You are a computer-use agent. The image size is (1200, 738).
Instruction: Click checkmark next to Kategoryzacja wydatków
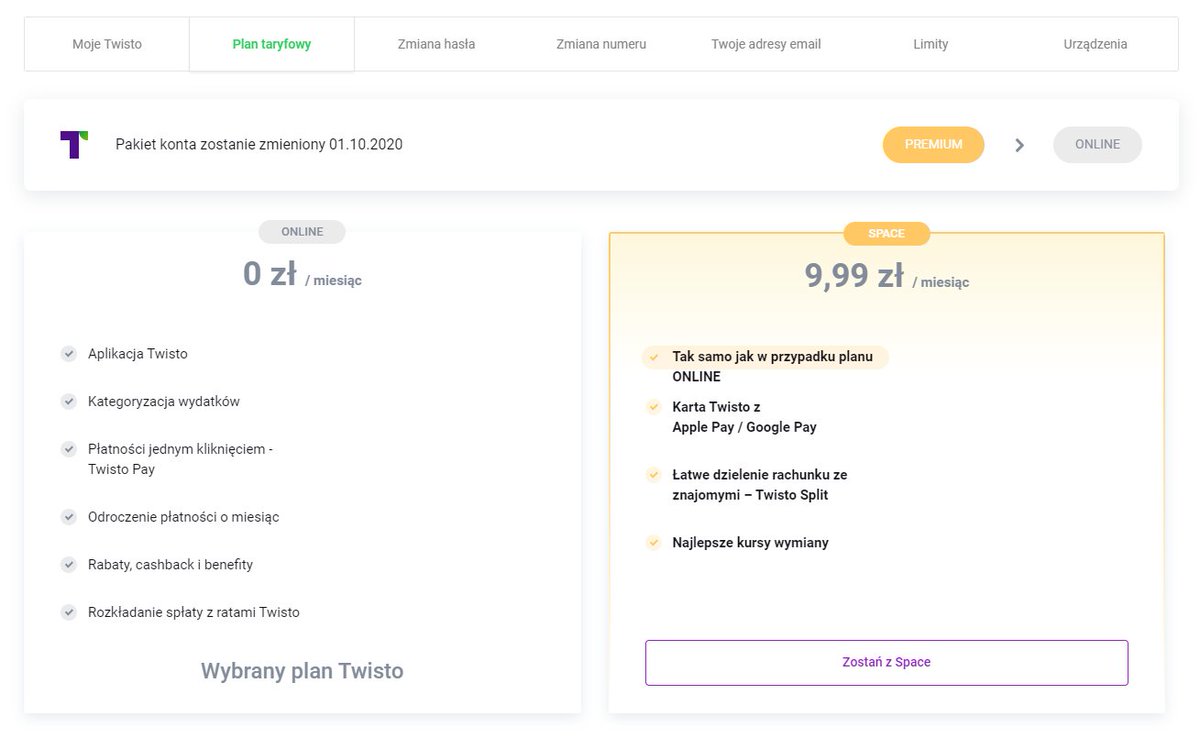pos(68,401)
